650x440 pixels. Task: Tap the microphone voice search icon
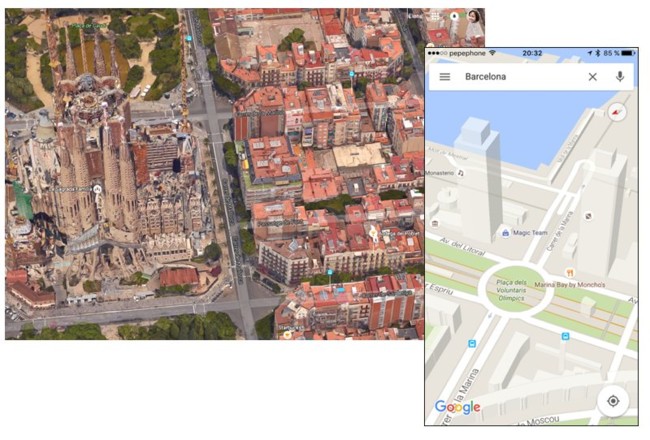coord(620,77)
